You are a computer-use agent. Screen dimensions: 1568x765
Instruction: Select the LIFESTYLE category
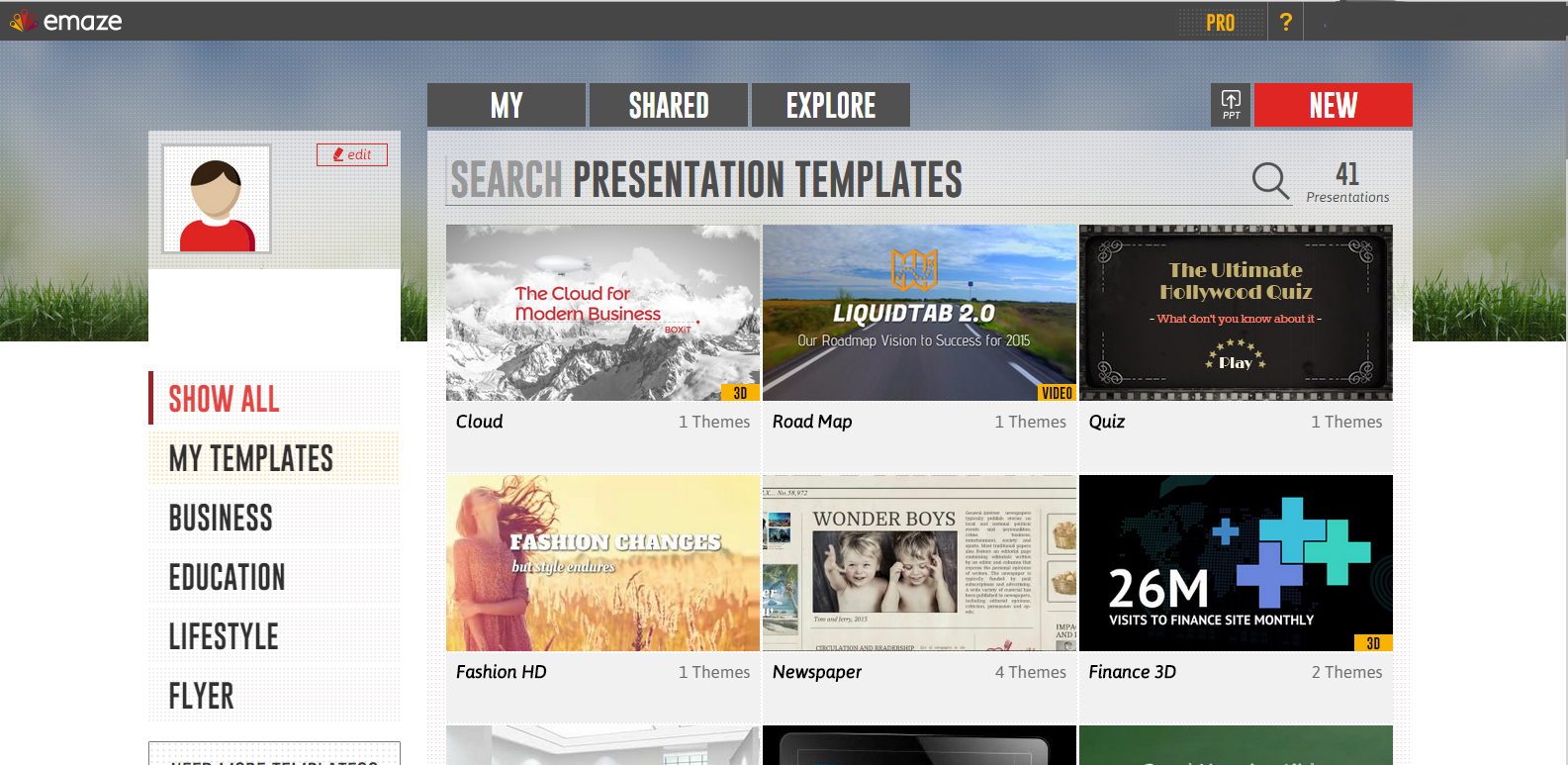274,636
